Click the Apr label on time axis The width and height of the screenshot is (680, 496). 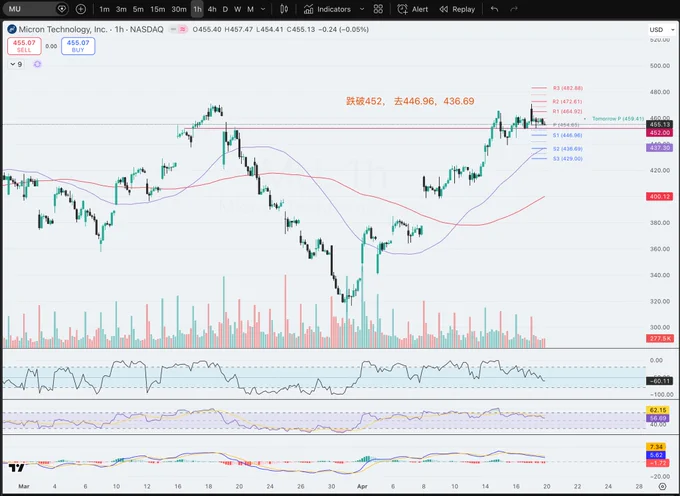pos(362,486)
